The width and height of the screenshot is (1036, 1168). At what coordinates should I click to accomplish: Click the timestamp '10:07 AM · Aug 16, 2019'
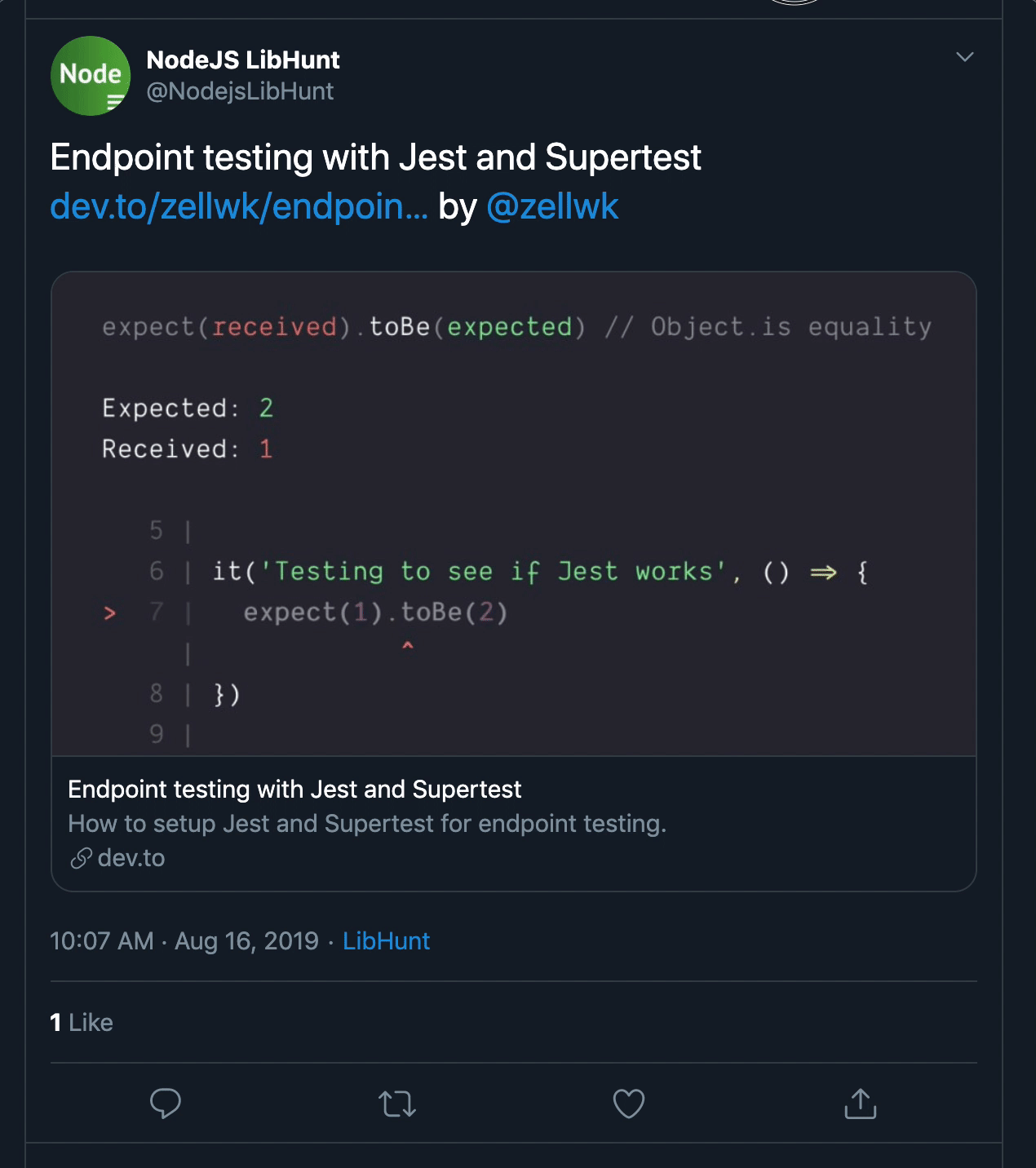(x=184, y=940)
